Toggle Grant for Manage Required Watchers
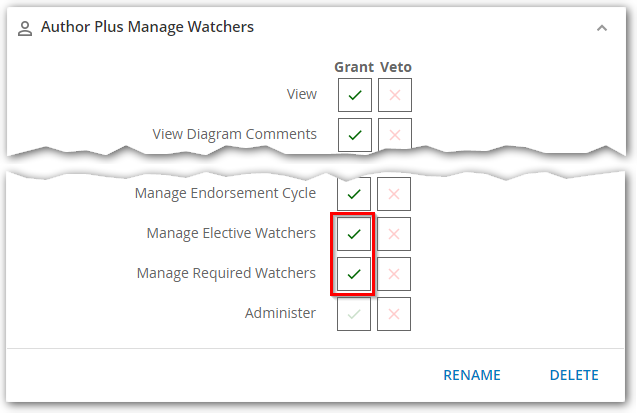Image resolution: width=639 pixels, height=415 pixels. tap(354, 273)
